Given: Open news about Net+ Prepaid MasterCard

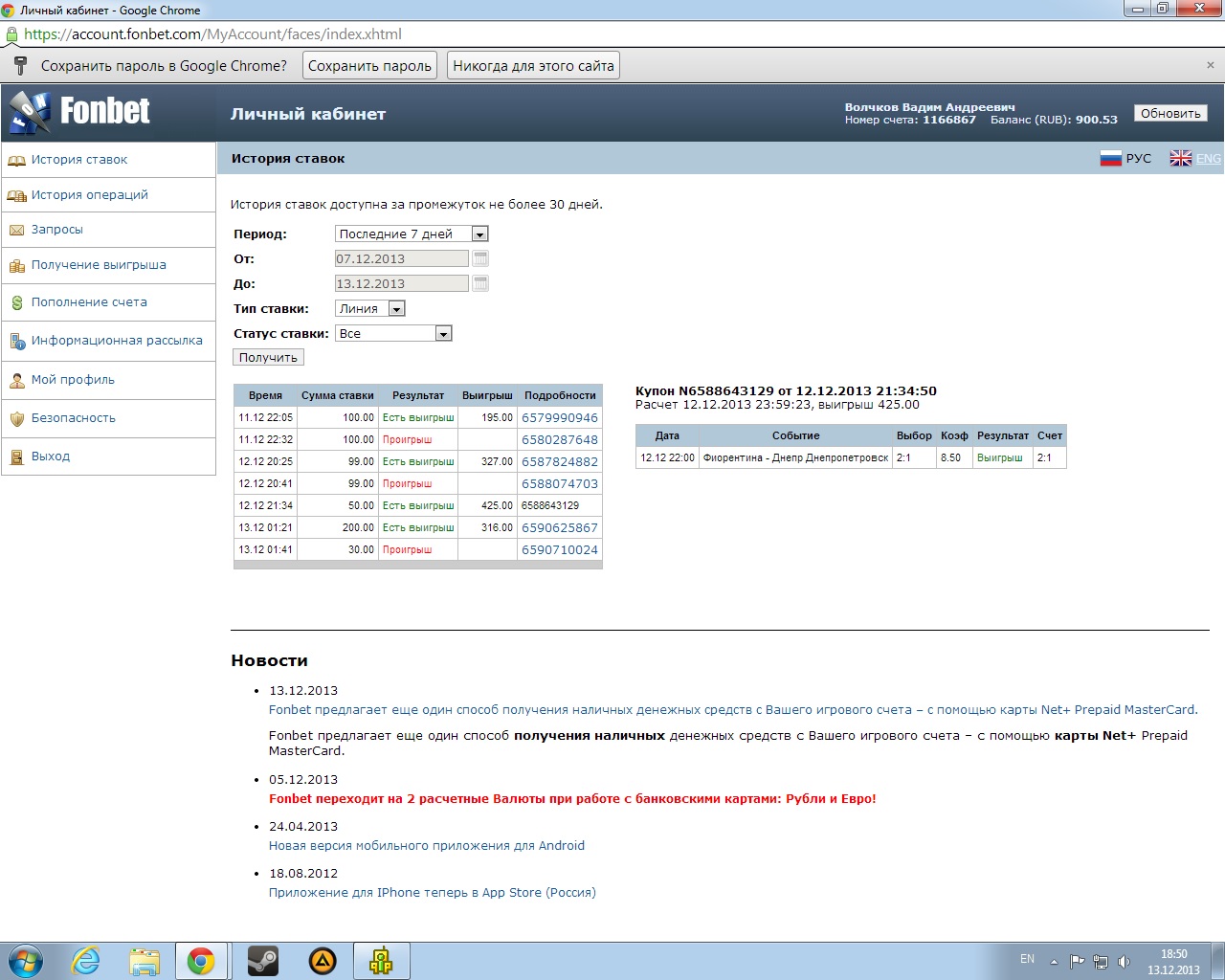Looking at the screenshot, I should coord(733,709).
